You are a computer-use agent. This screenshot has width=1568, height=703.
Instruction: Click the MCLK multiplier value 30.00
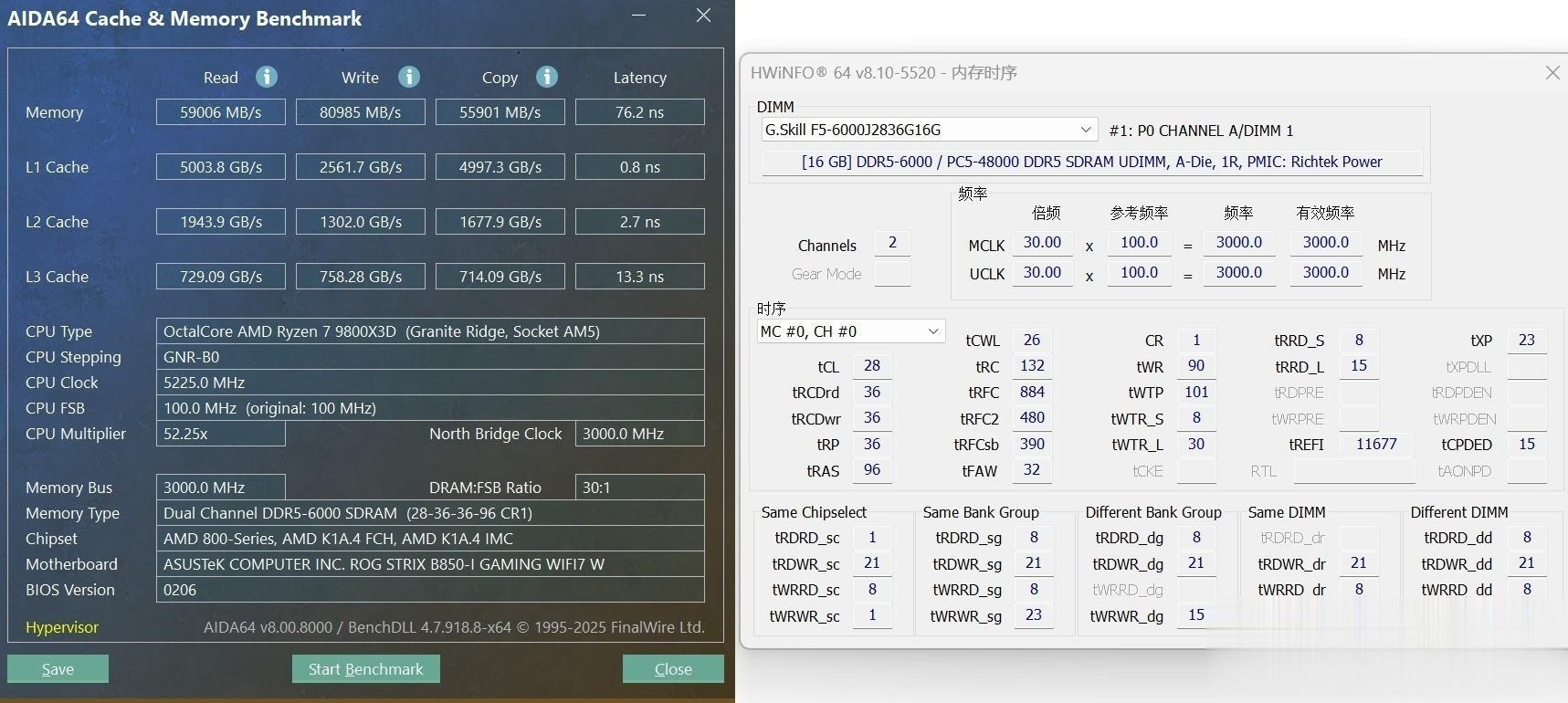[x=1042, y=243]
